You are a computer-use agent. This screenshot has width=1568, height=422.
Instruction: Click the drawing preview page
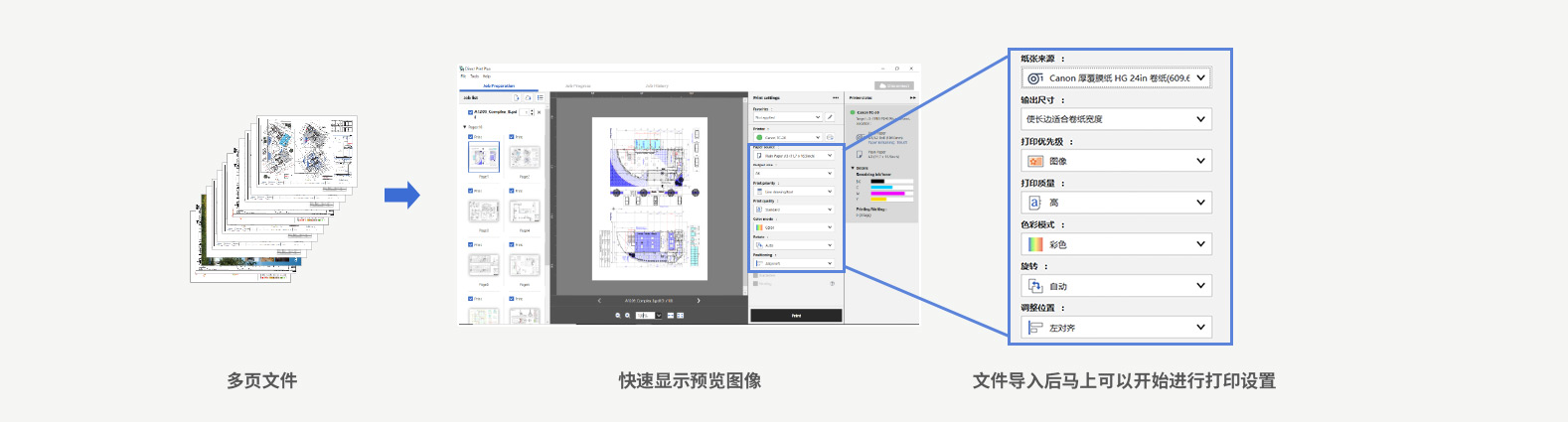pyautogui.click(x=650, y=199)
